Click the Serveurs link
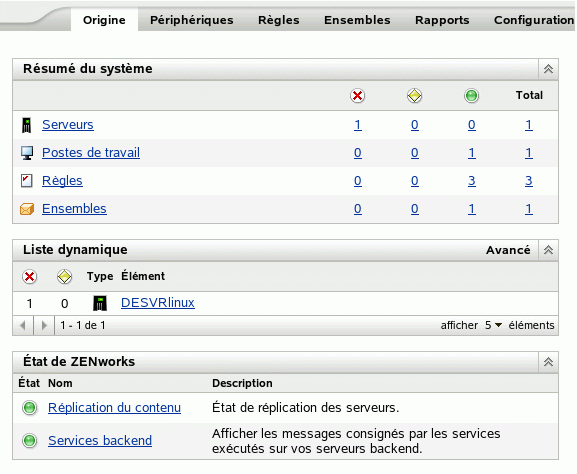The image size is (577, 474). point(68,125)
